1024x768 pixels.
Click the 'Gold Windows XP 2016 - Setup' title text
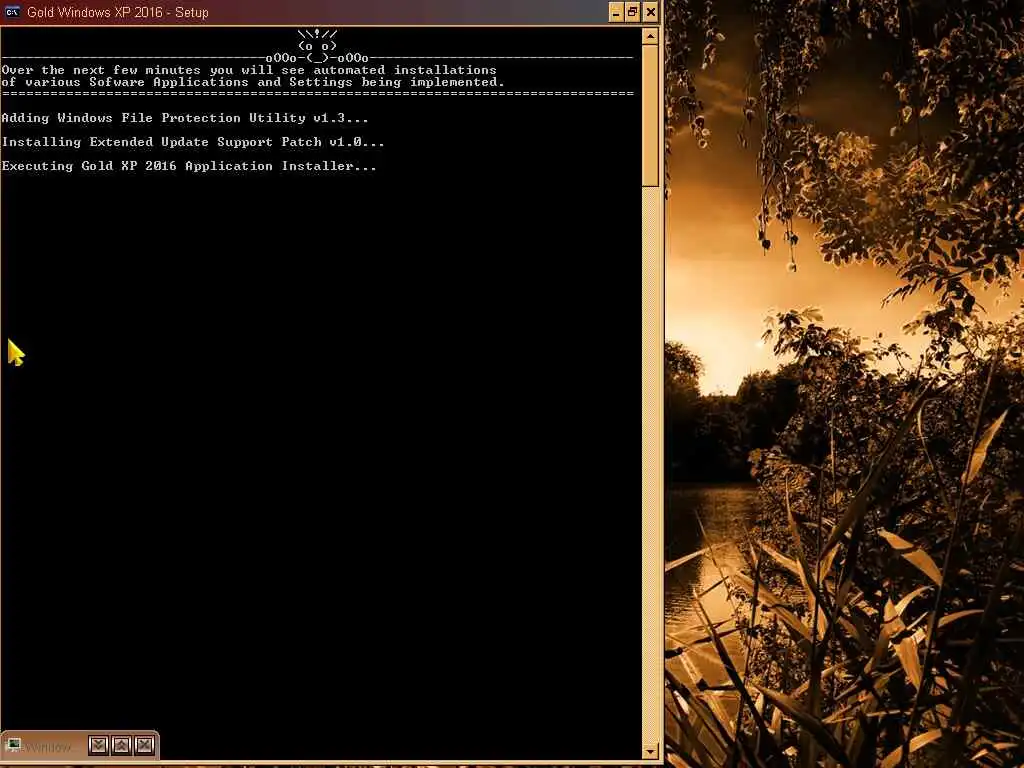[118, 12]
